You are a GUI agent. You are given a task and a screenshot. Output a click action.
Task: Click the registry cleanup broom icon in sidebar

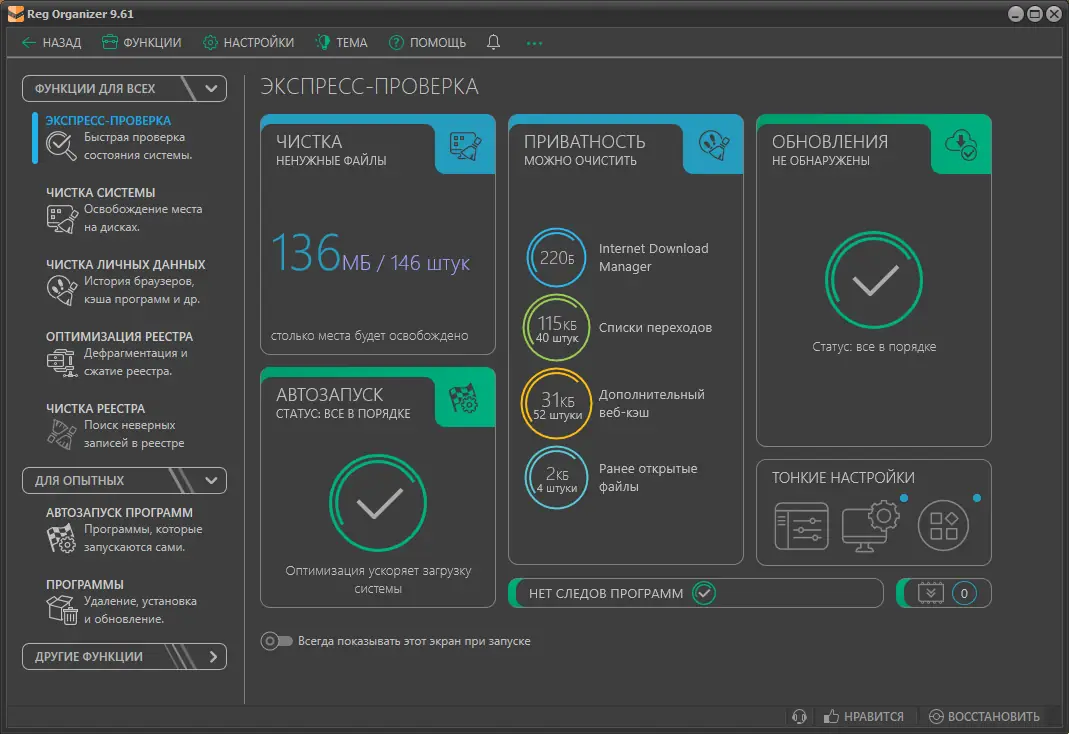[x=61, y=434]
